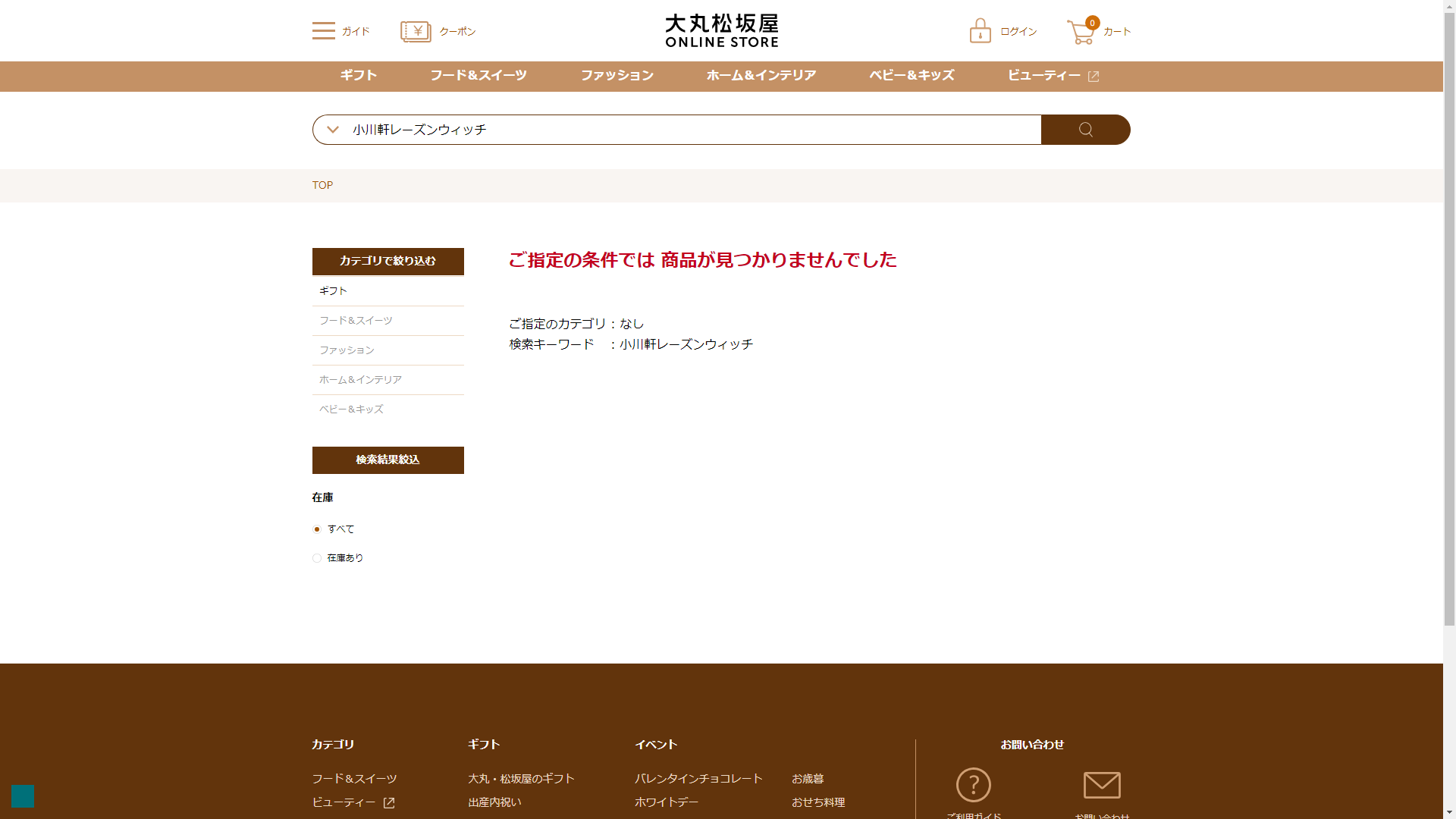Click the login padlock icon
The width and height of the screenshot is (1456, 819).
pyautogui.click(x=980, y=31)
